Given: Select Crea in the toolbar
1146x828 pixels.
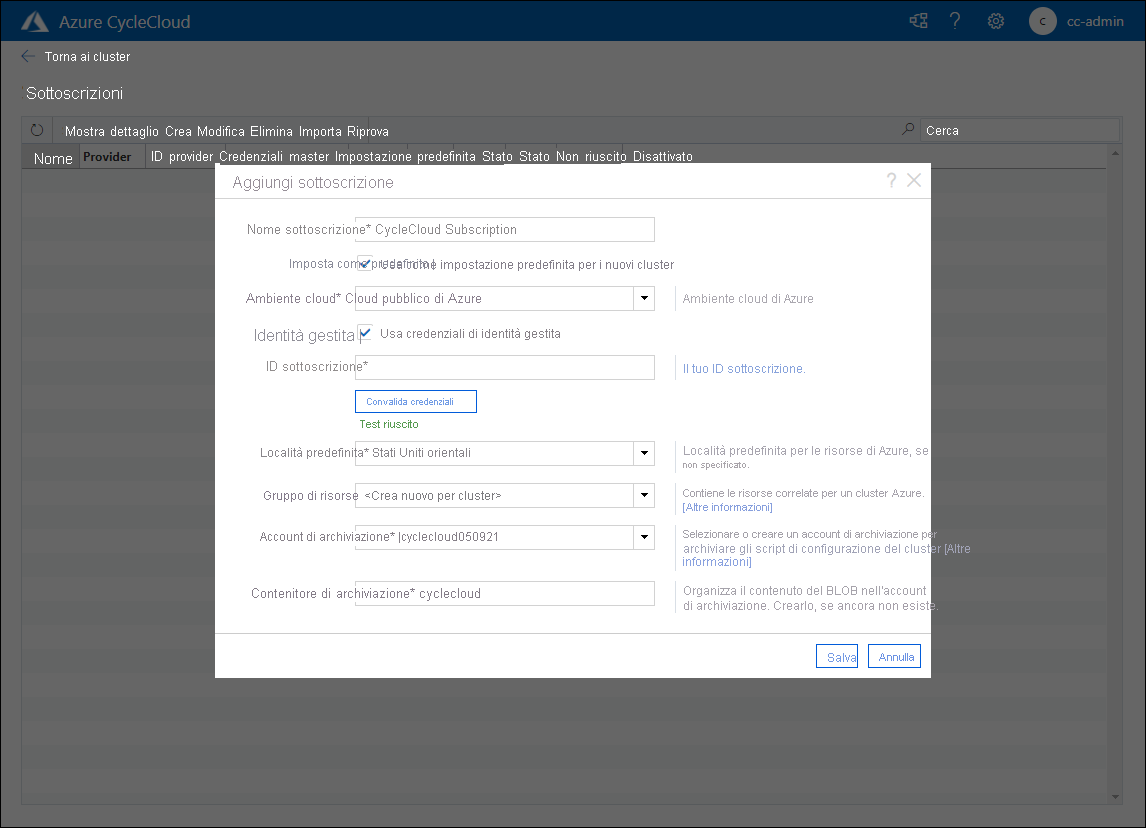Looking at the screenshot, I should [x=180, y=131].
